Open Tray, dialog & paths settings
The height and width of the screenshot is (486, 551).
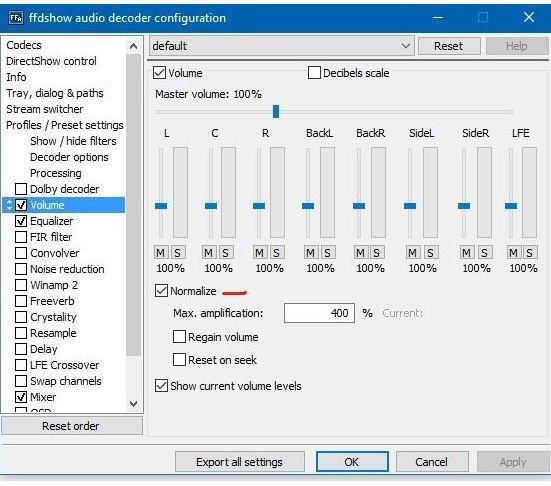click(x=55, y=93)
